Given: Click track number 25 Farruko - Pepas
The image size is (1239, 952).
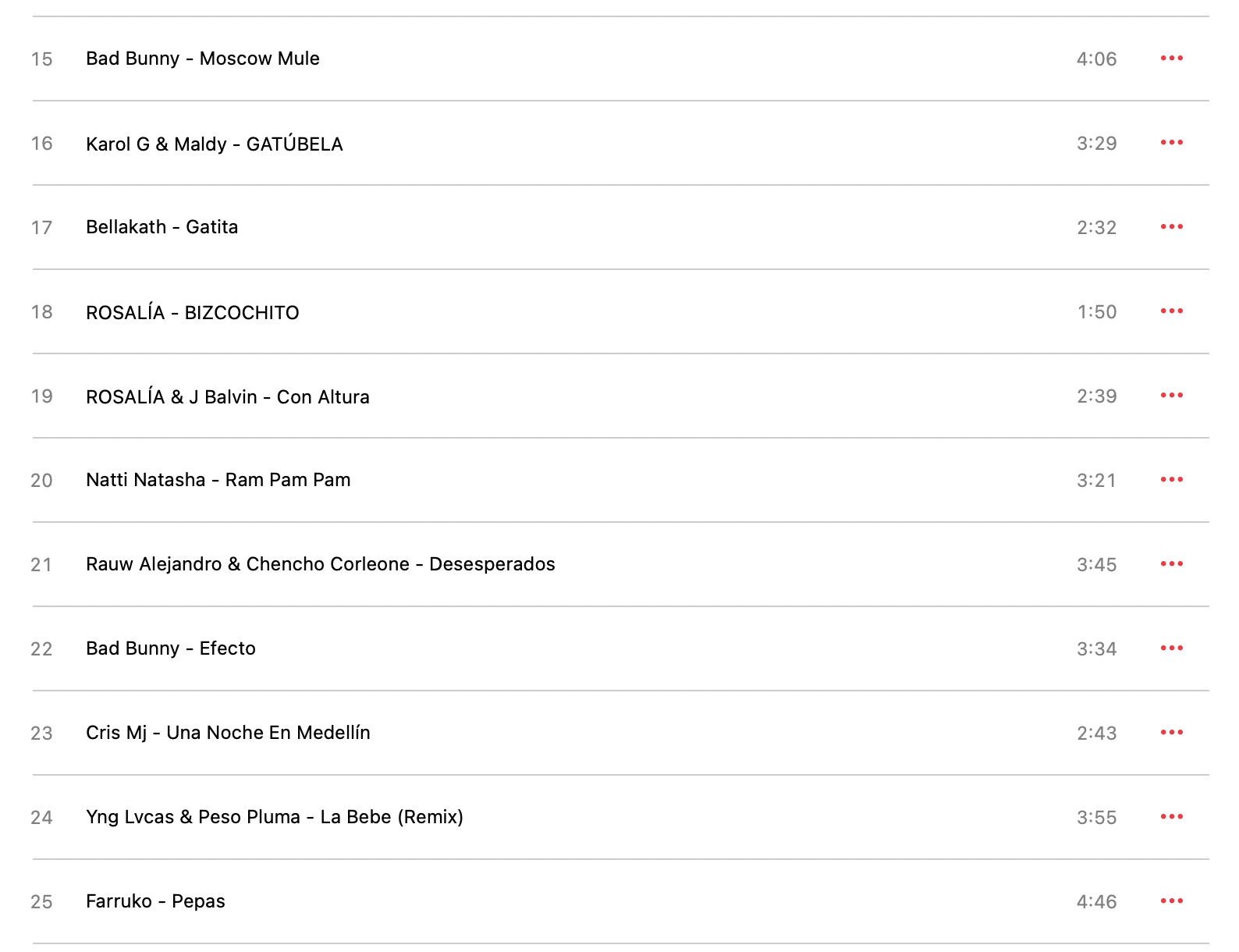Looking at the screenshot, I should tap(41, 902).
